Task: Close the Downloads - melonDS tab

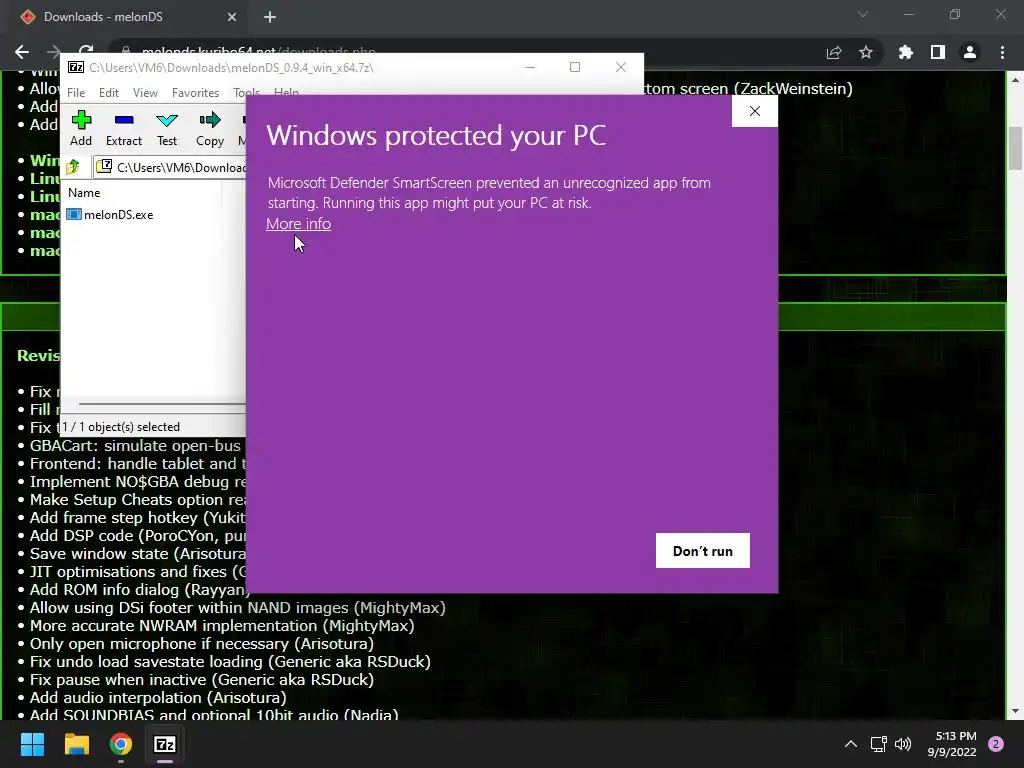Action: point(232,17)
